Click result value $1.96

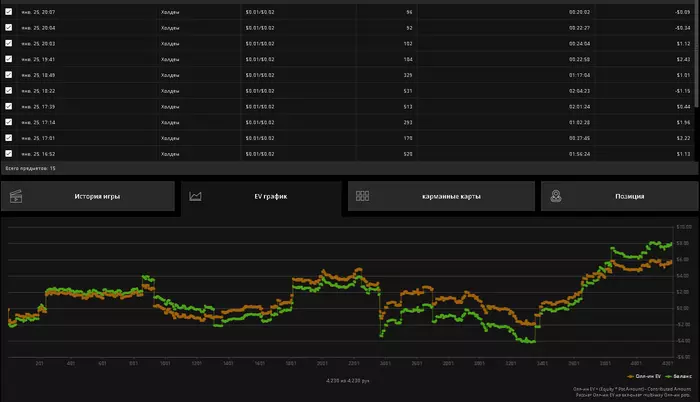point(683,122)
